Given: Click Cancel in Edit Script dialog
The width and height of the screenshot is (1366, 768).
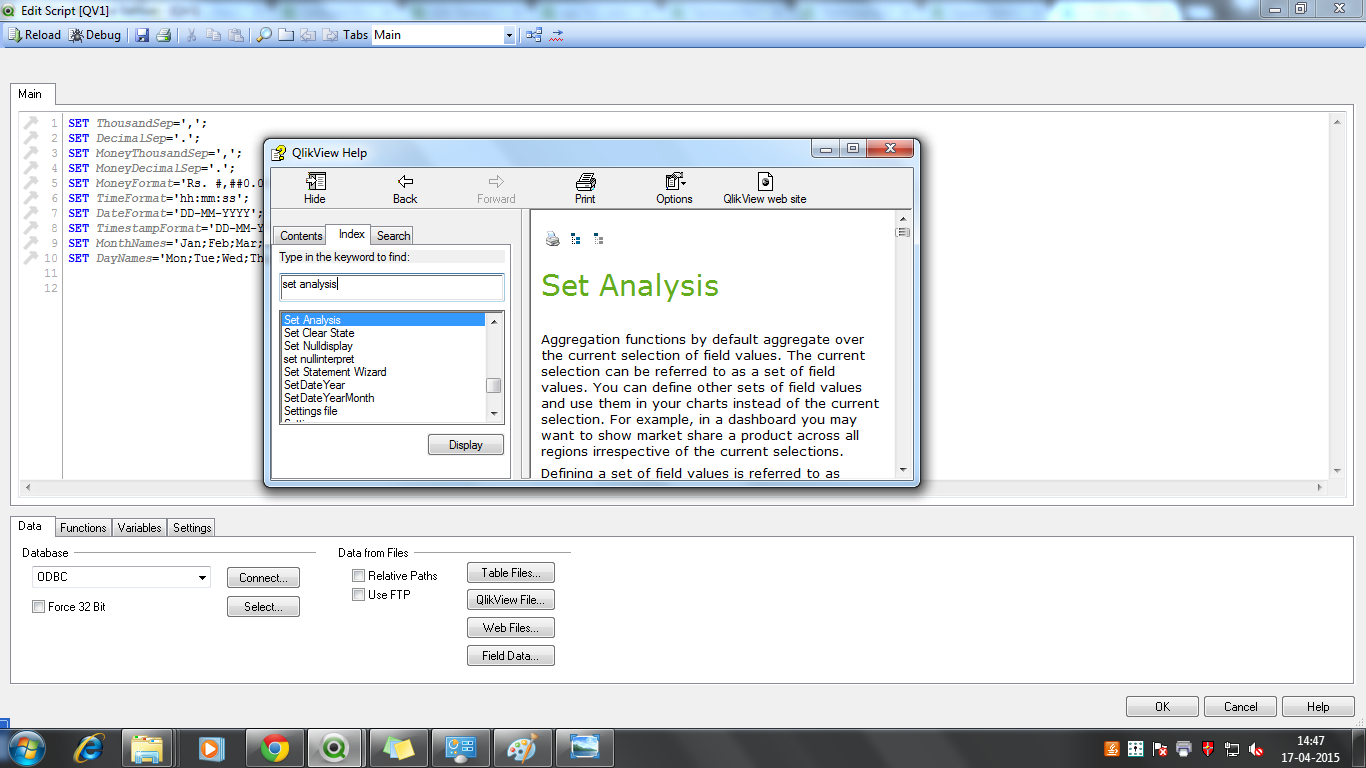Looking at the screenshot, I should [x=1240, y=706].
